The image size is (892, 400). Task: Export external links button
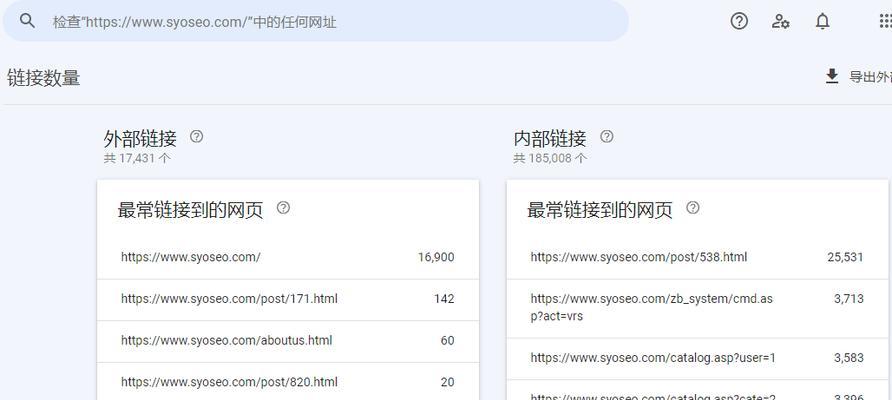point(858,76)
